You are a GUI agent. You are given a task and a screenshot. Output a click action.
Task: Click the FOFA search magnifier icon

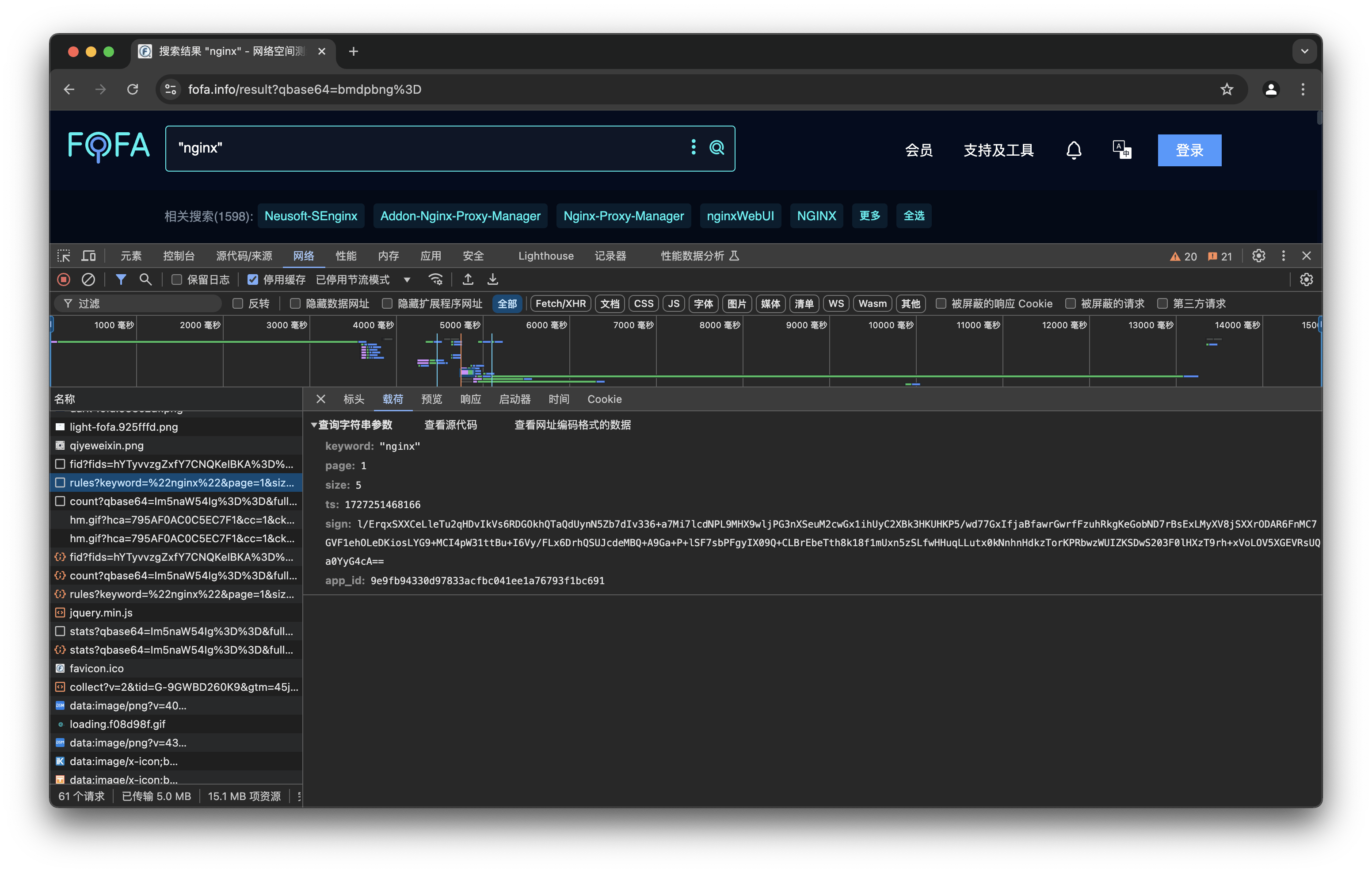click(x=717, y=148)
